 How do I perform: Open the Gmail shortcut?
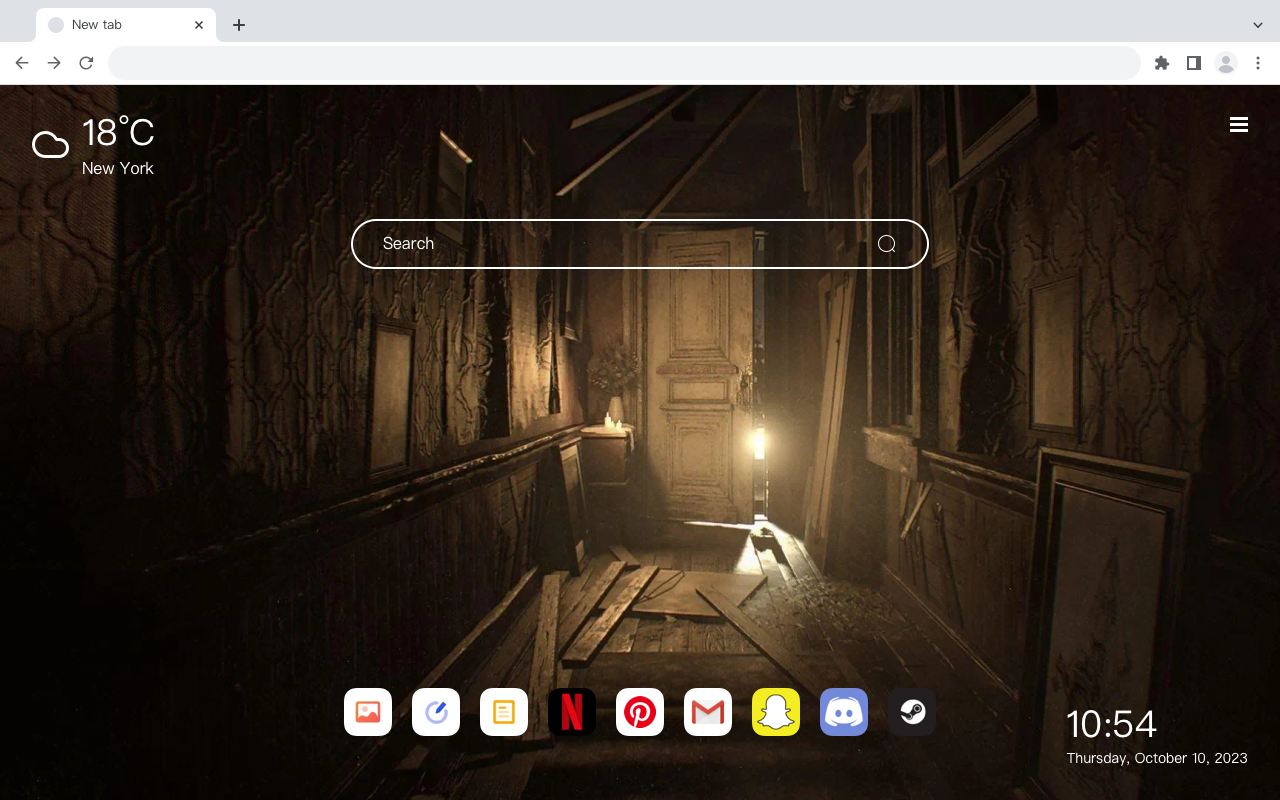point(708,712)
